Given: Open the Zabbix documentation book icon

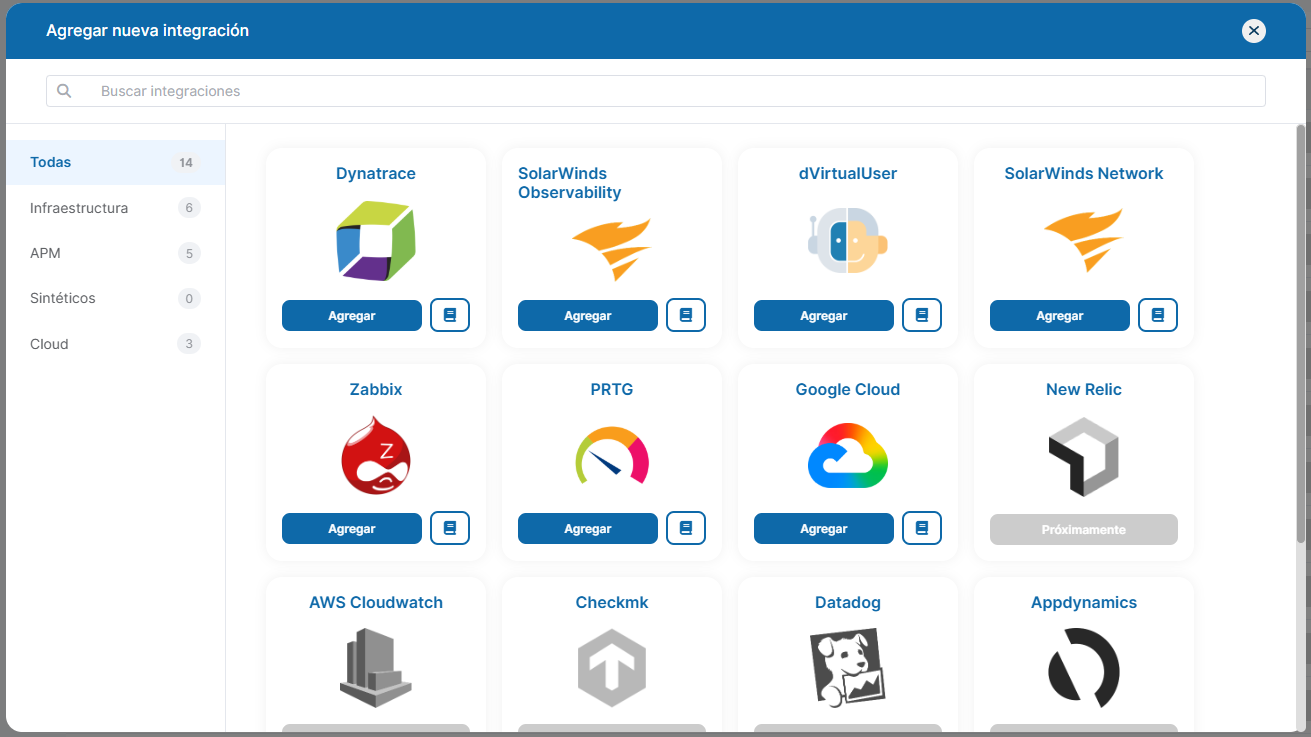Looking at the screenshot, I should tap(450, 528).
